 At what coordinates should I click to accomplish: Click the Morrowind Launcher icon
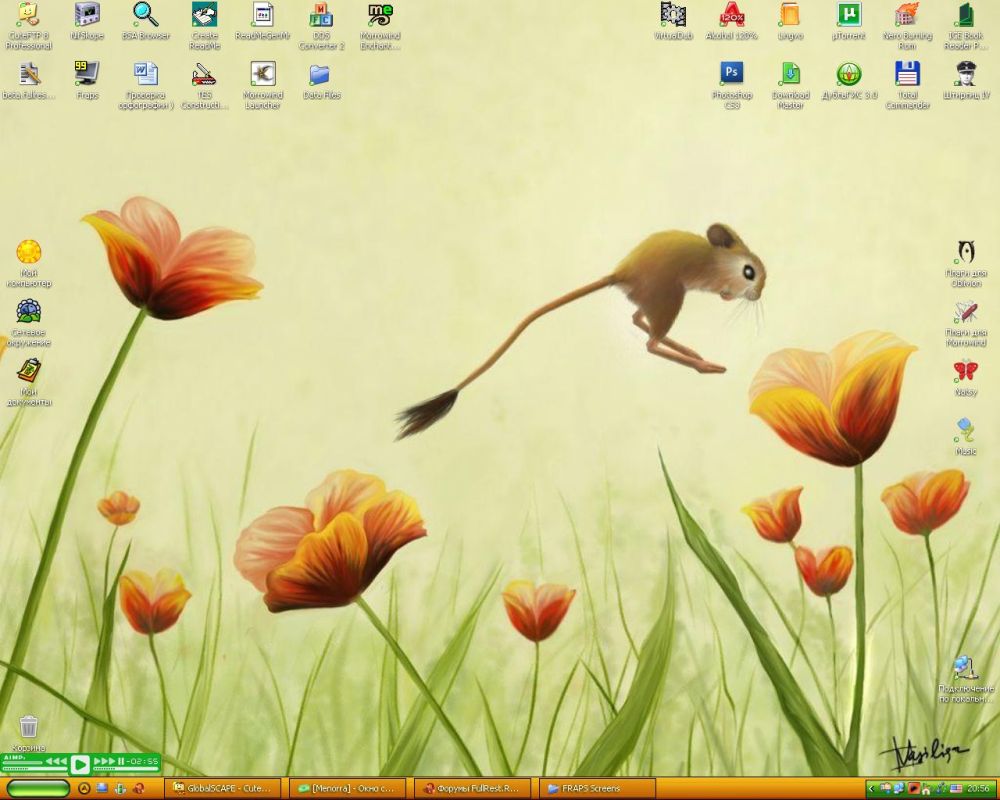tap(263, 75)
